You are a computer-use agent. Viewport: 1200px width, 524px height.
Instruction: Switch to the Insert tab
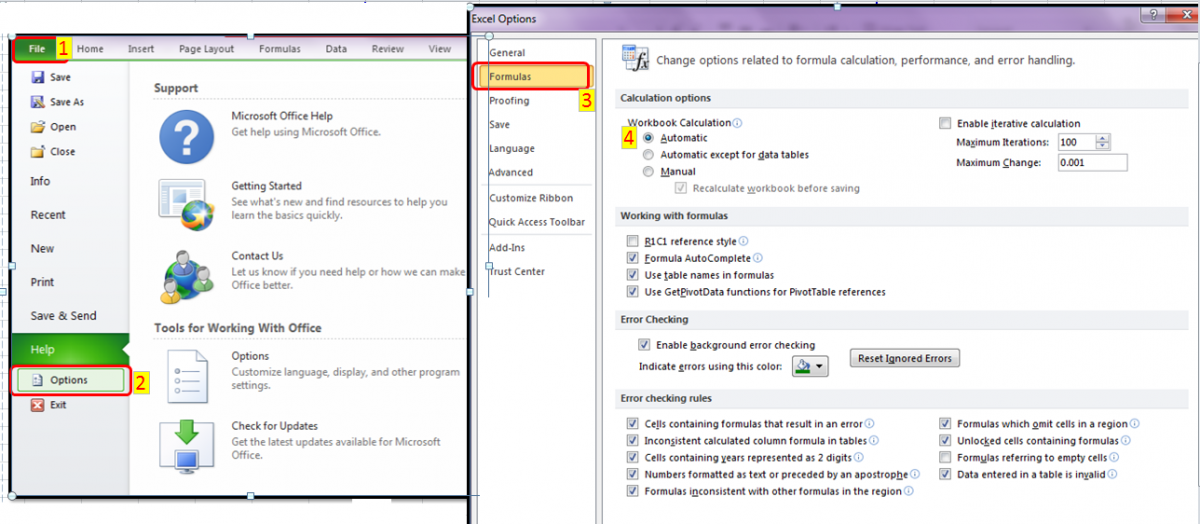141,48
